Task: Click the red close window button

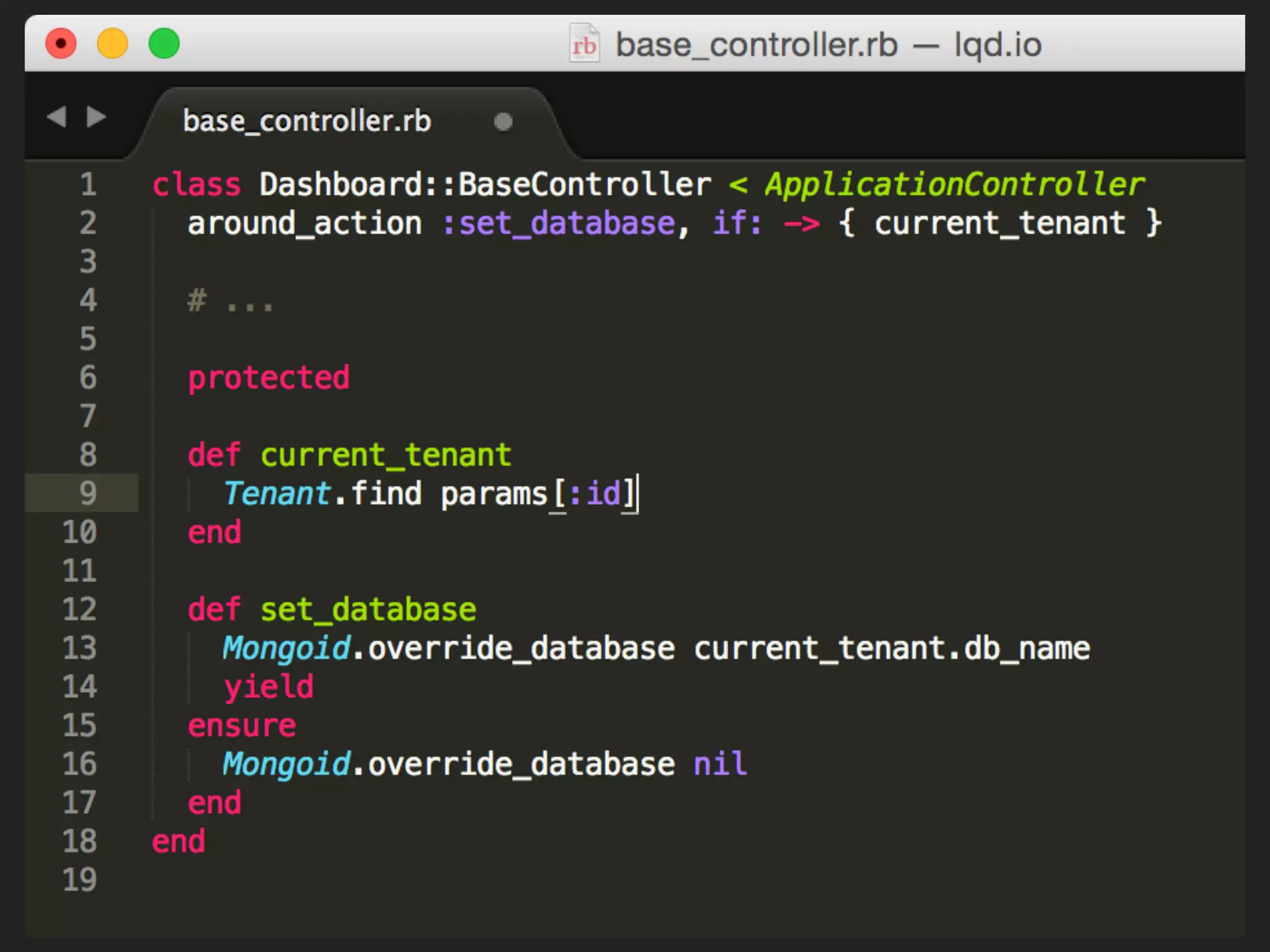Action: coord(61,44)
